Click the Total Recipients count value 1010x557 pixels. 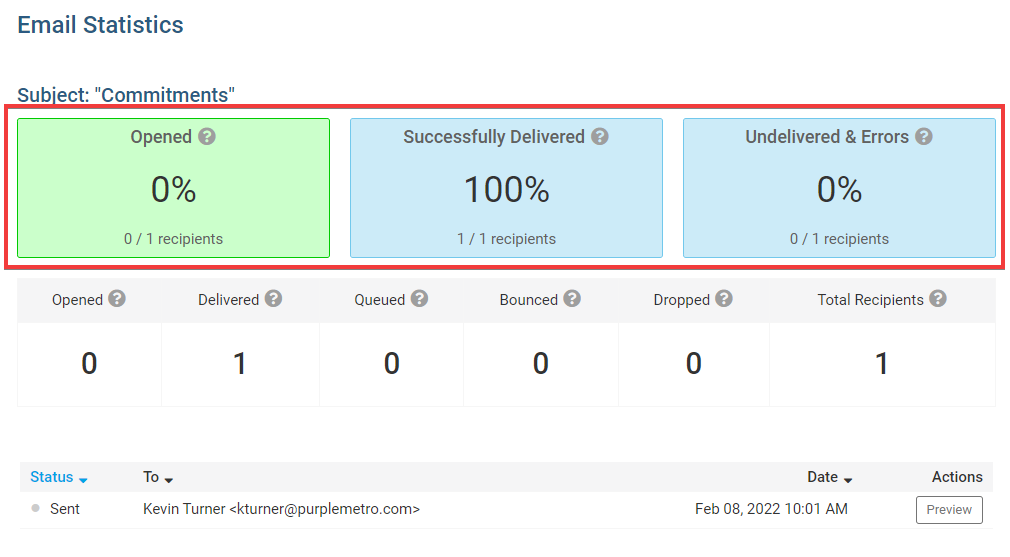(x=882, y=364)
